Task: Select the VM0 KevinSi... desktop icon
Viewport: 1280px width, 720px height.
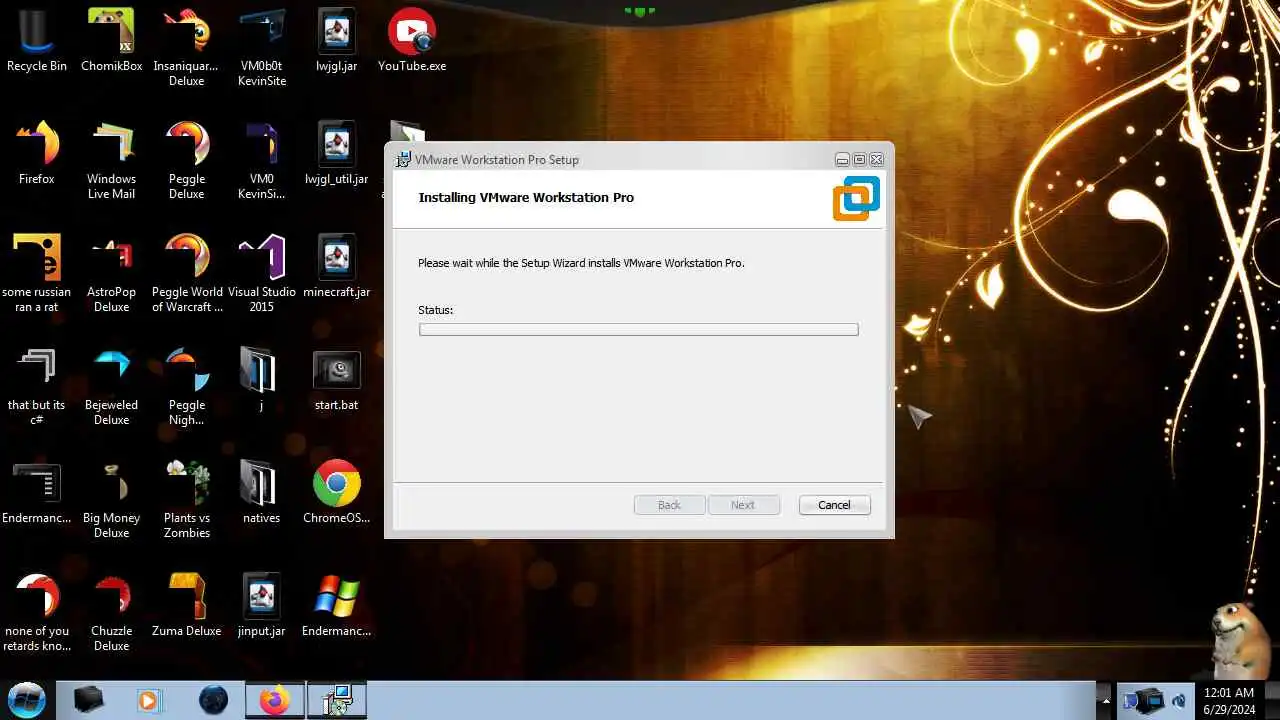Action: click(261, 160)
